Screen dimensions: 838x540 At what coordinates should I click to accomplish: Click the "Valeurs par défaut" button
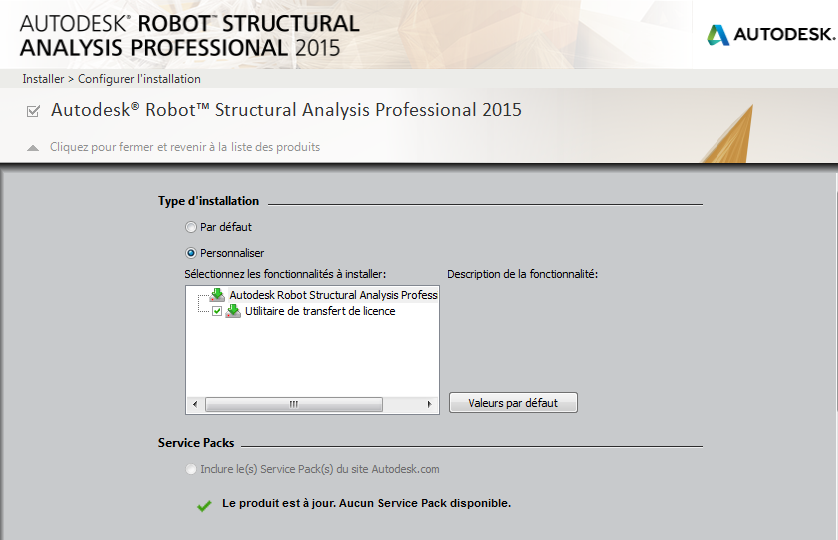[x=513, y=403]
